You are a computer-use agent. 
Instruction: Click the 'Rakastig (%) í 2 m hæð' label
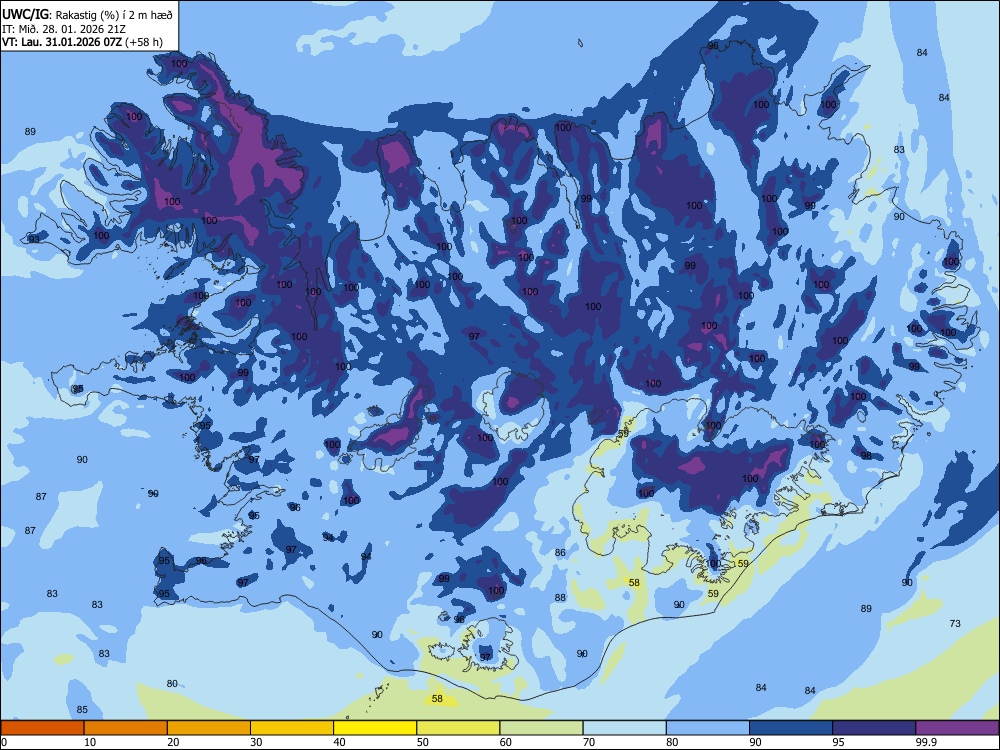[x=114, y=14]
